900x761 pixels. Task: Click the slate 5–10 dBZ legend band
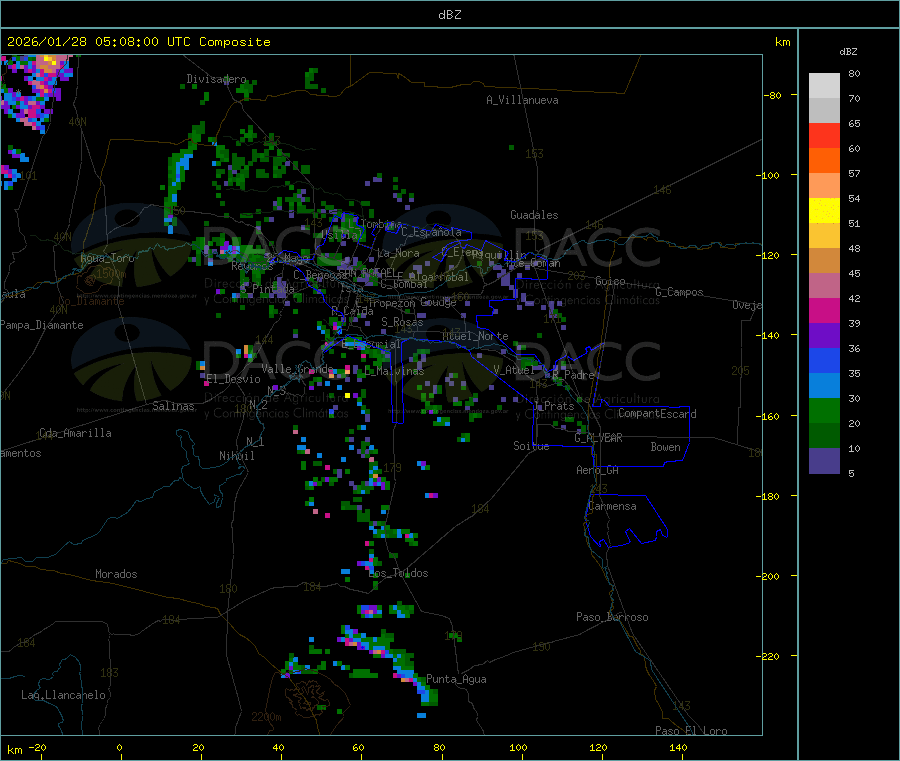point(824,461)
